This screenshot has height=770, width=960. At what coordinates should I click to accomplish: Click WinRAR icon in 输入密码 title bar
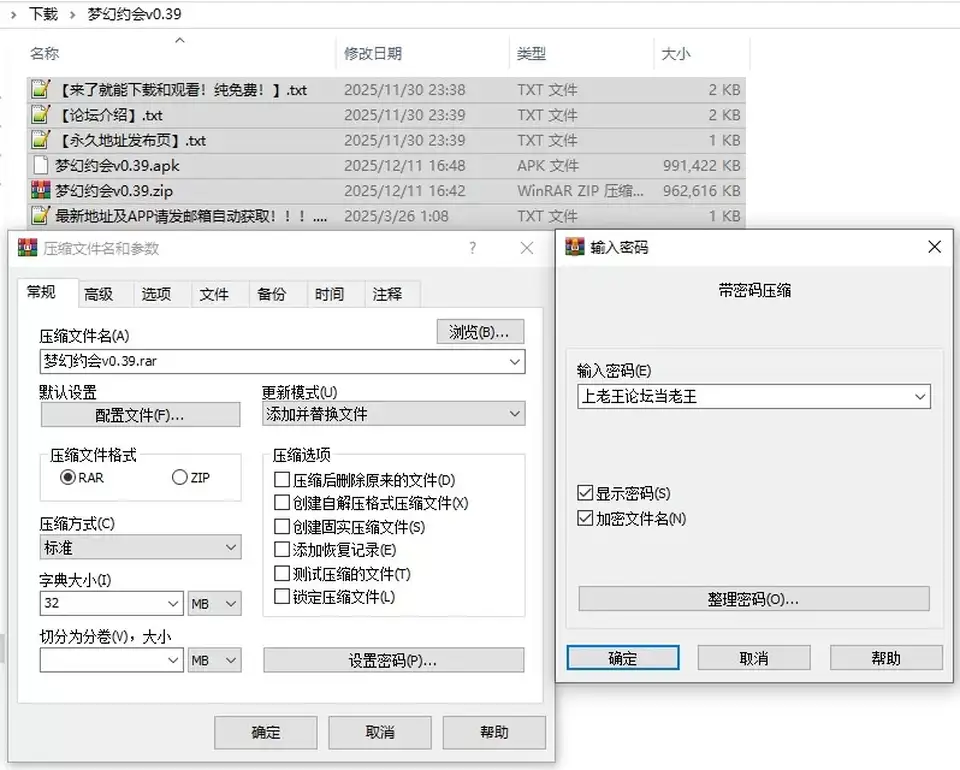(574, 247)
